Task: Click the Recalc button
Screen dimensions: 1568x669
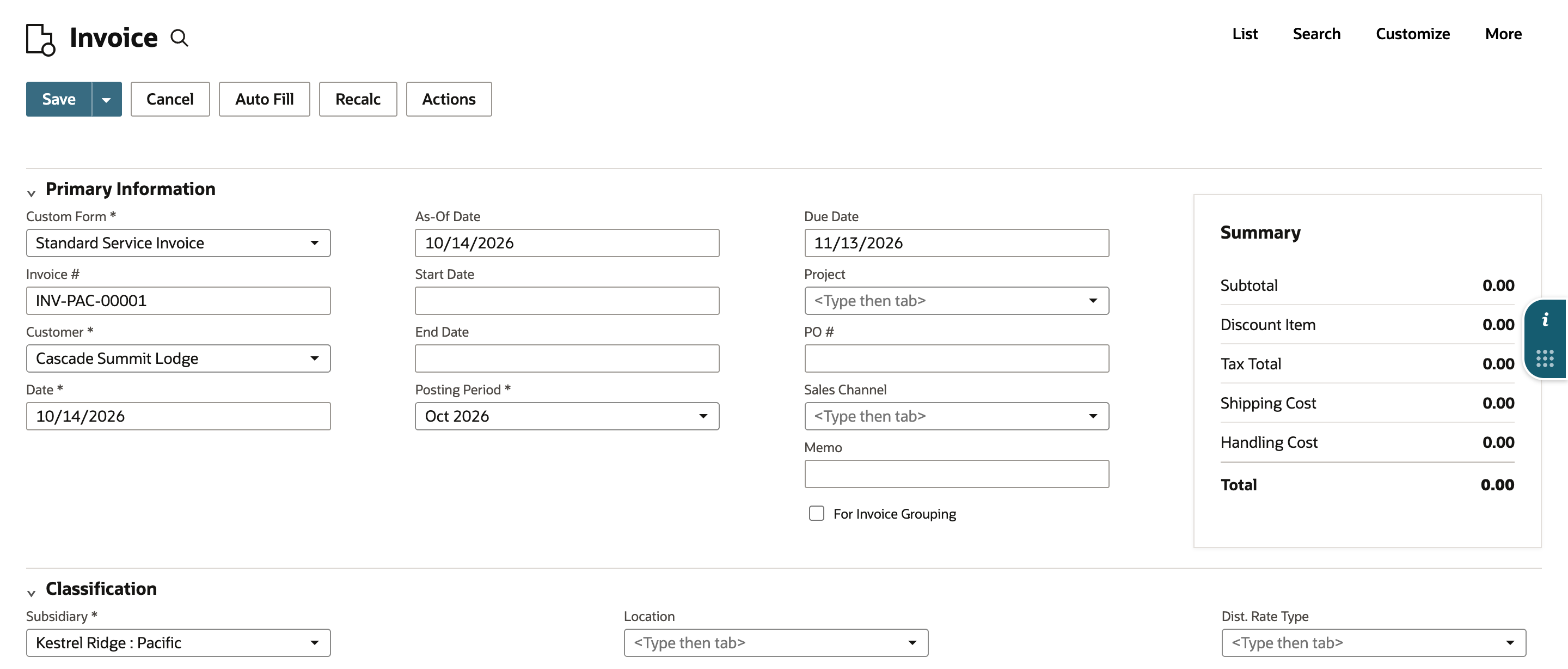Action: (x=358, y=99)
